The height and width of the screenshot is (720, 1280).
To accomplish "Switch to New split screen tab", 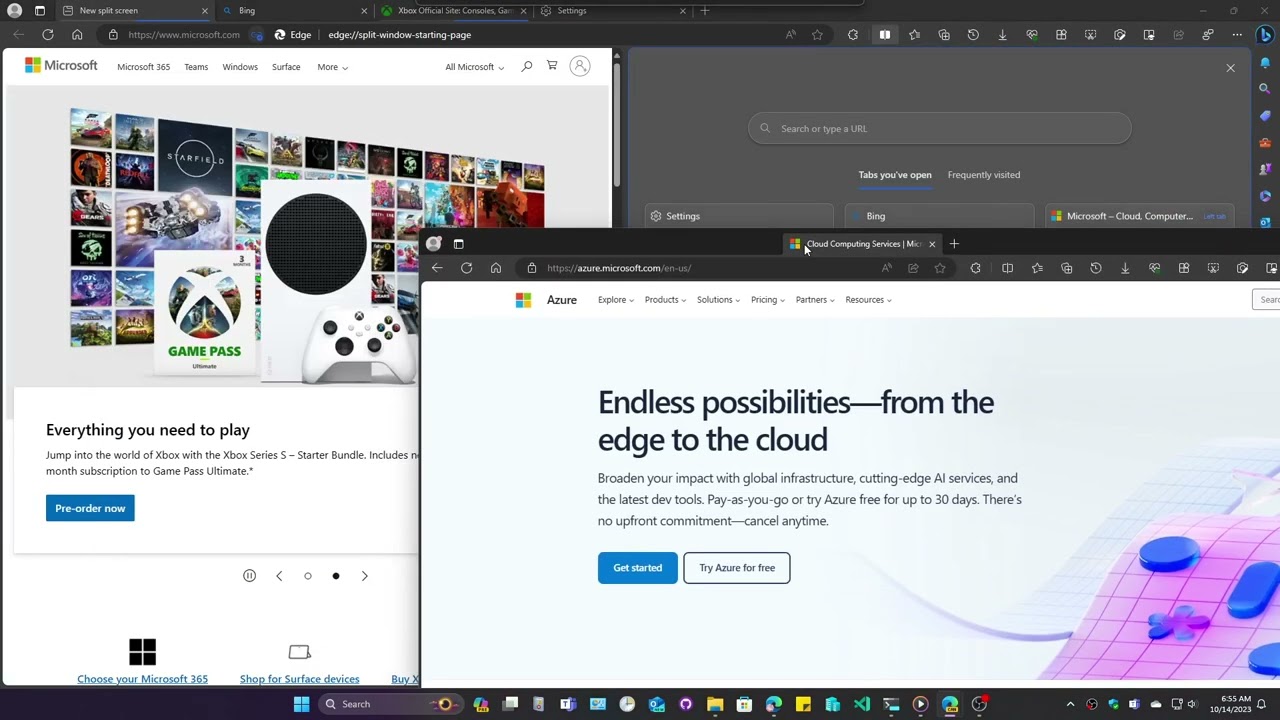I will [135, 11].
